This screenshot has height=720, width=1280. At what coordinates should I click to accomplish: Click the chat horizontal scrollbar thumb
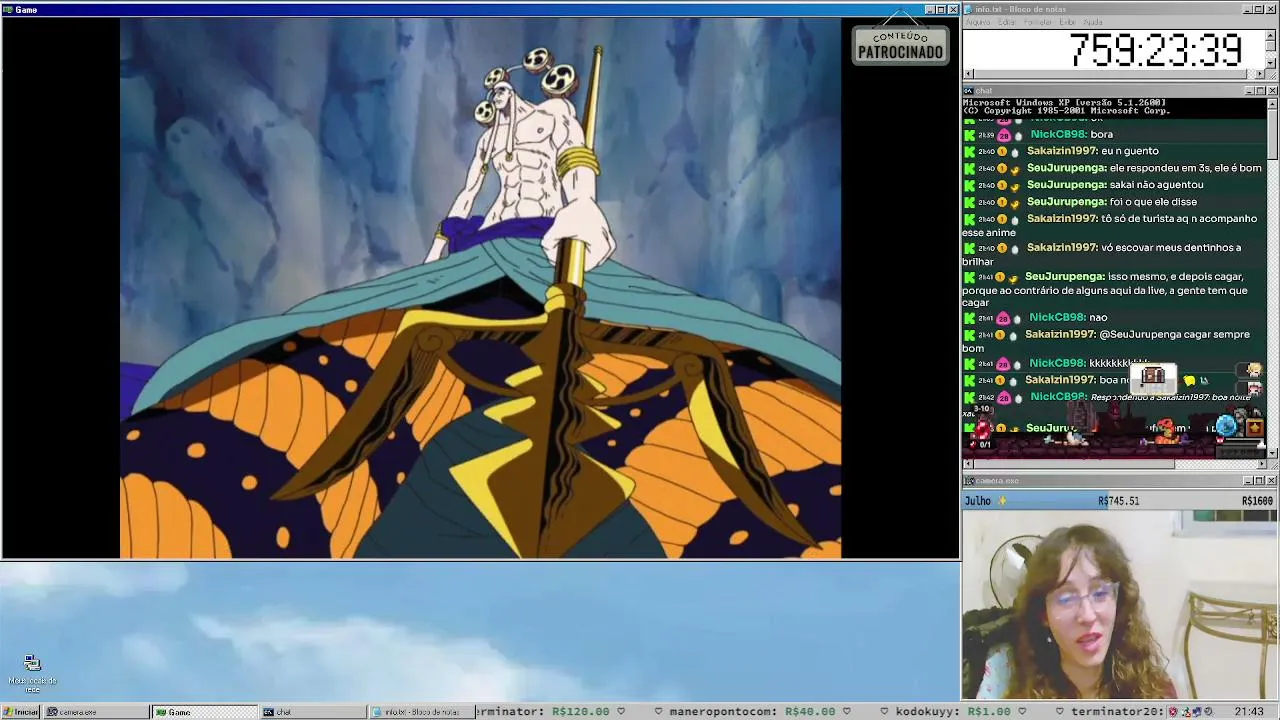[x=1074, y=464]
